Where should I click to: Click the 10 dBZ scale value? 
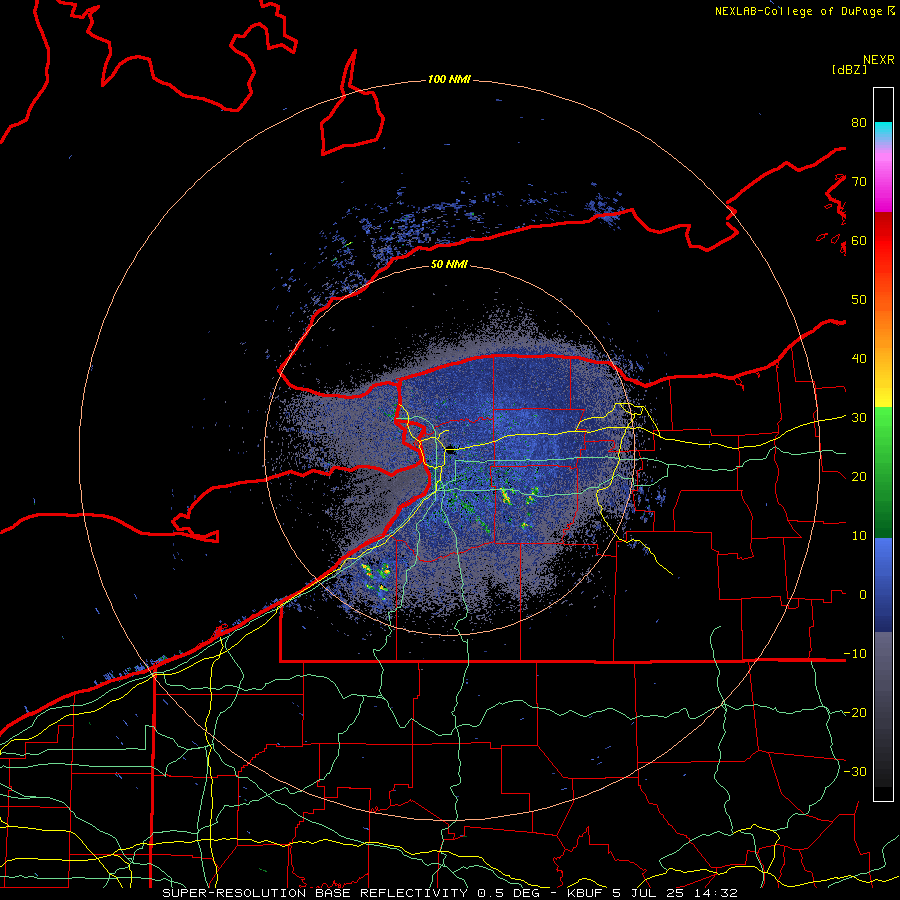[x=859, y=536]
